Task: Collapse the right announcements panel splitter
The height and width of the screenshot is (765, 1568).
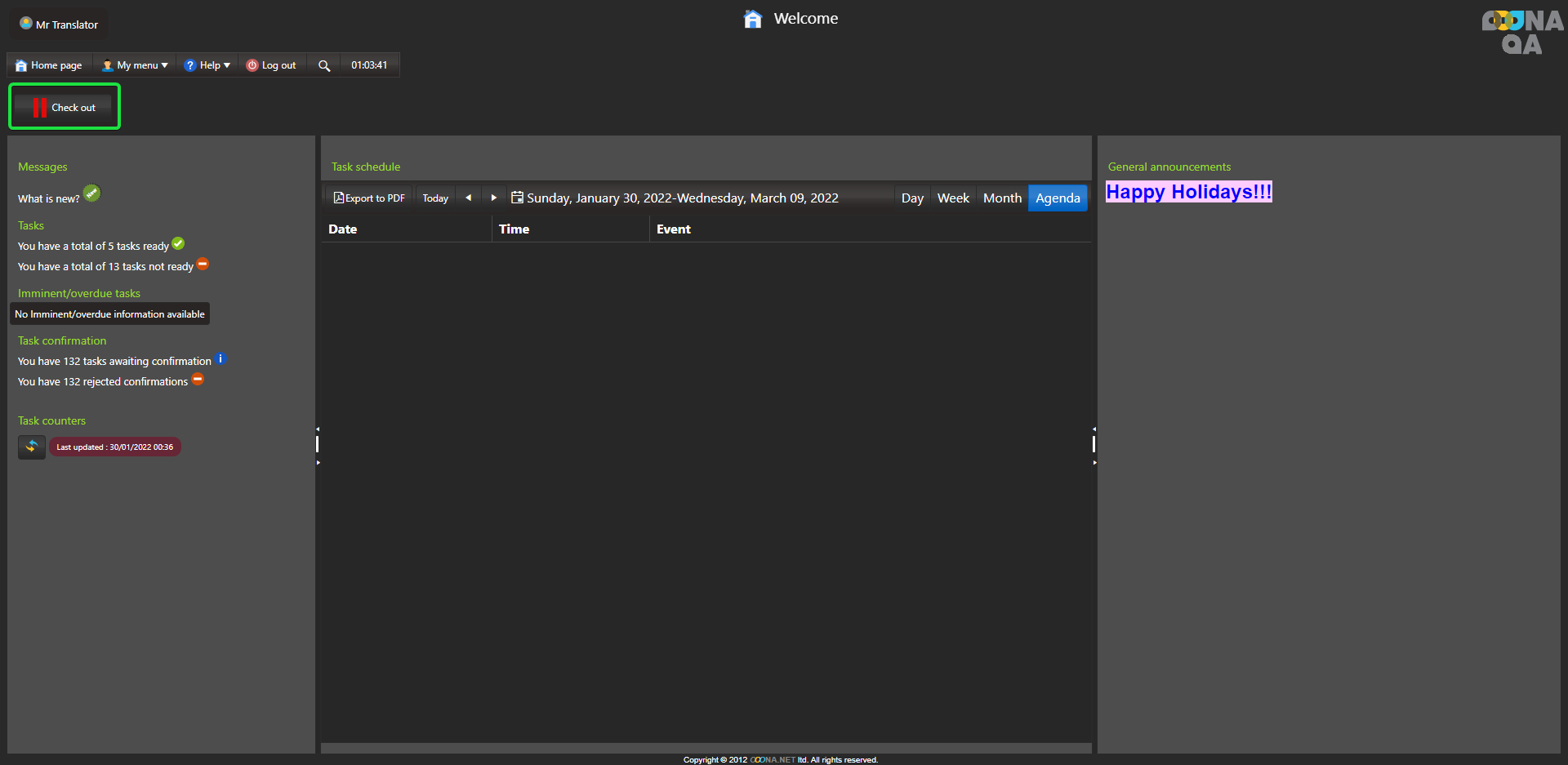Action: pyautogui.click(x=1094, y=444)
